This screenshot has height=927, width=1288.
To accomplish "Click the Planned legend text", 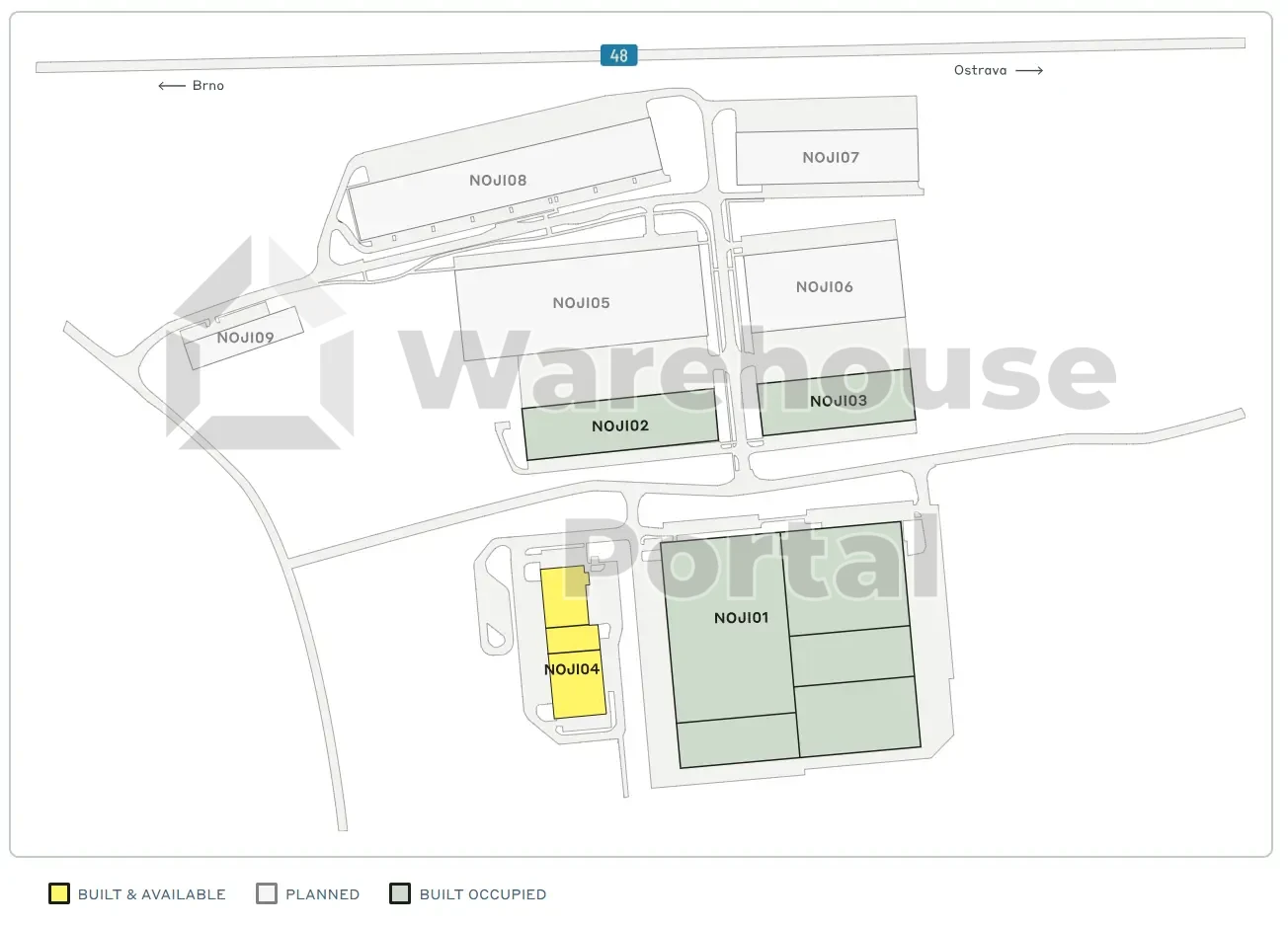I will 322,894.
